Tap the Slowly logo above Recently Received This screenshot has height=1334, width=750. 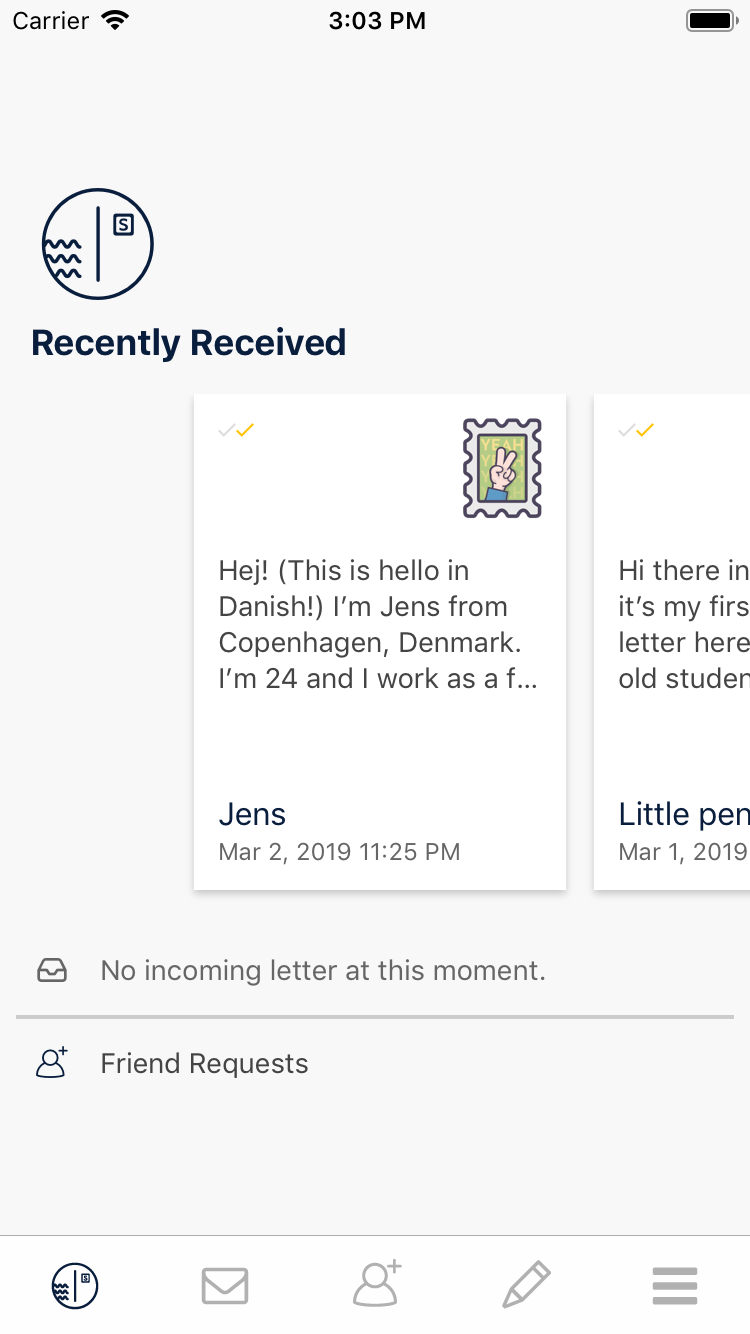(x=97, y=243)
